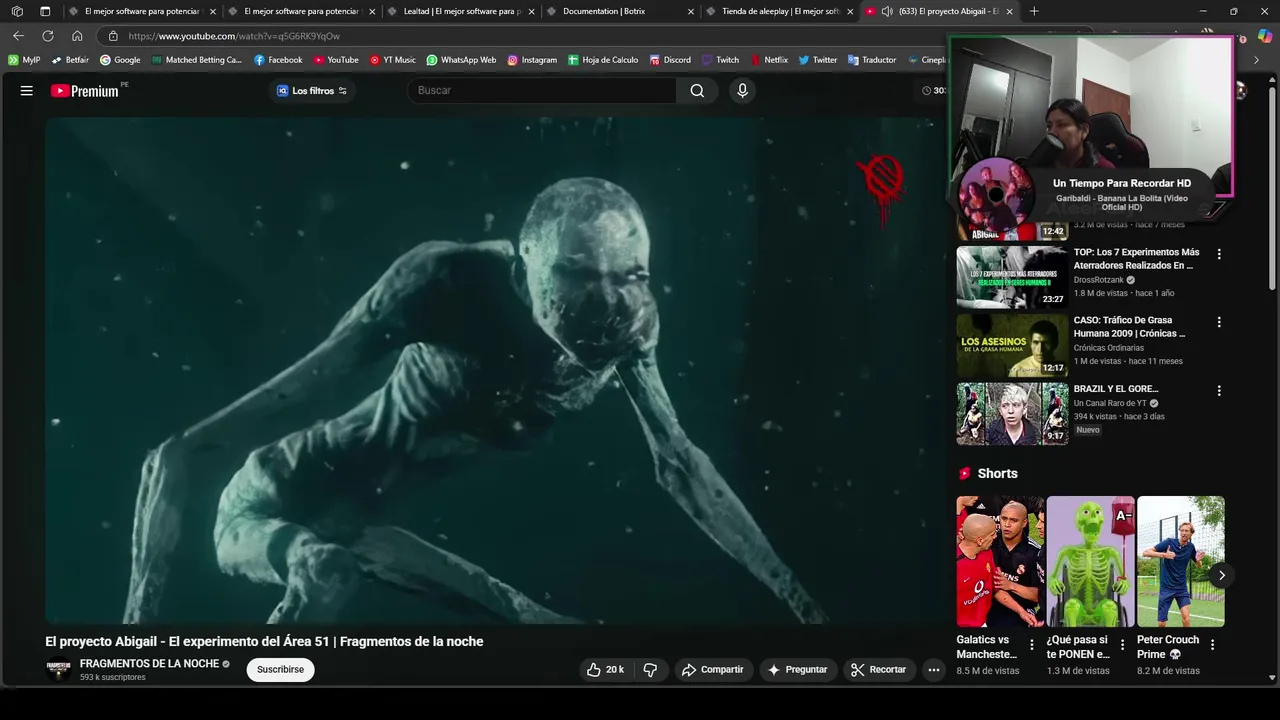Open the YT Music bookmark

click(392, 60)
